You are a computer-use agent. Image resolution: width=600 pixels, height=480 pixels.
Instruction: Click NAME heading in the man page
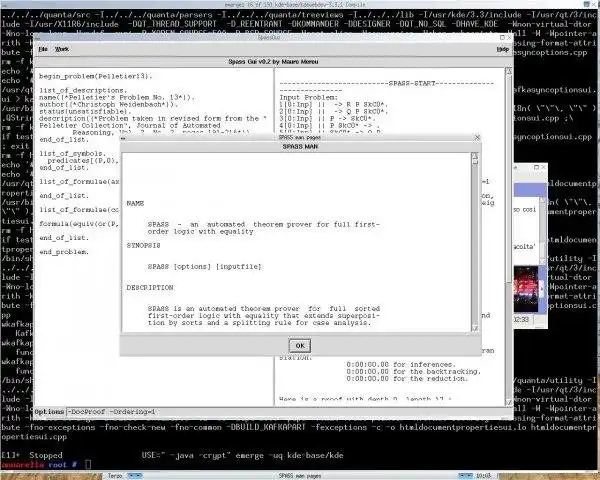coord(135,203)
